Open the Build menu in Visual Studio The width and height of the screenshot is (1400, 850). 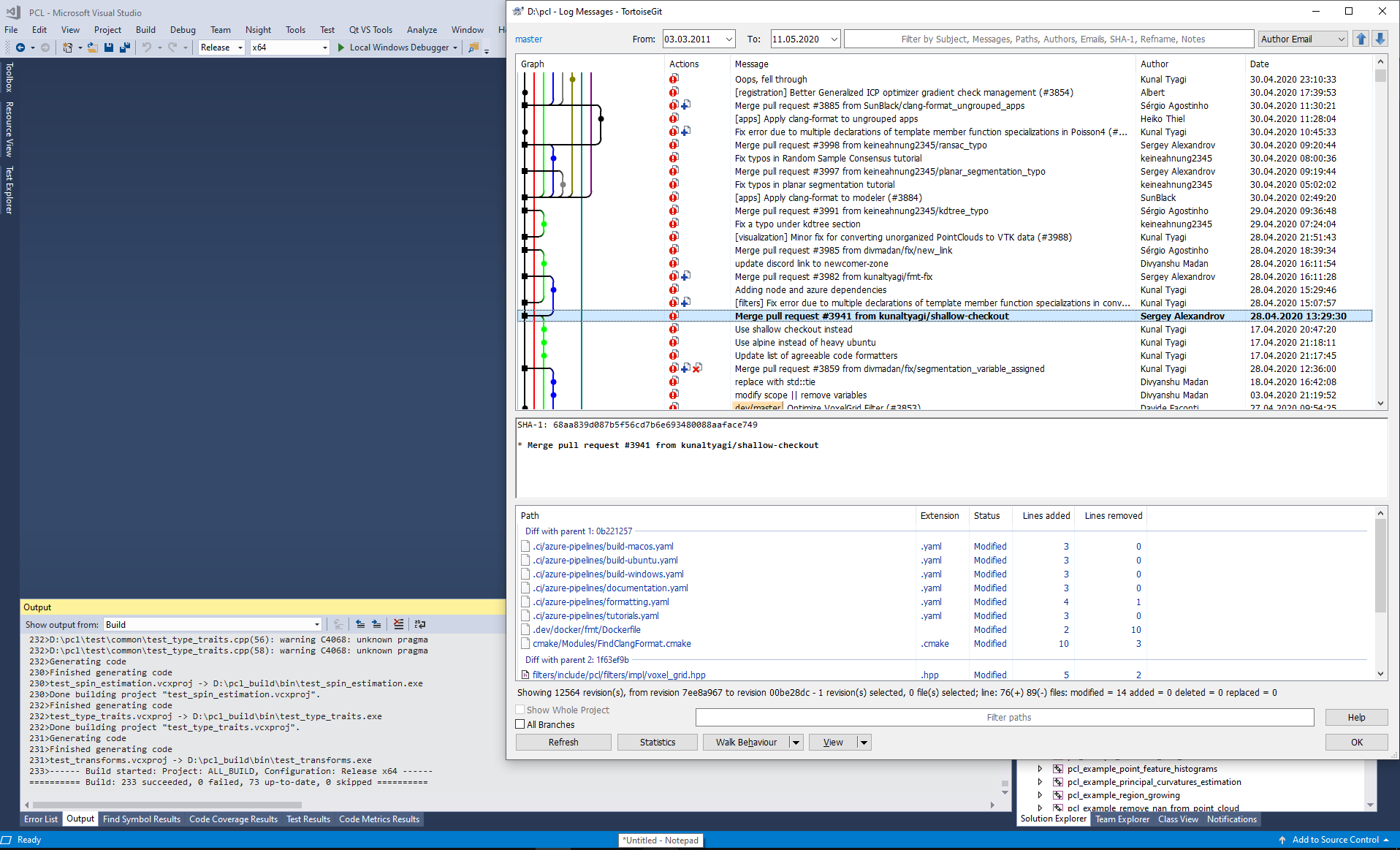click(145, 30)
